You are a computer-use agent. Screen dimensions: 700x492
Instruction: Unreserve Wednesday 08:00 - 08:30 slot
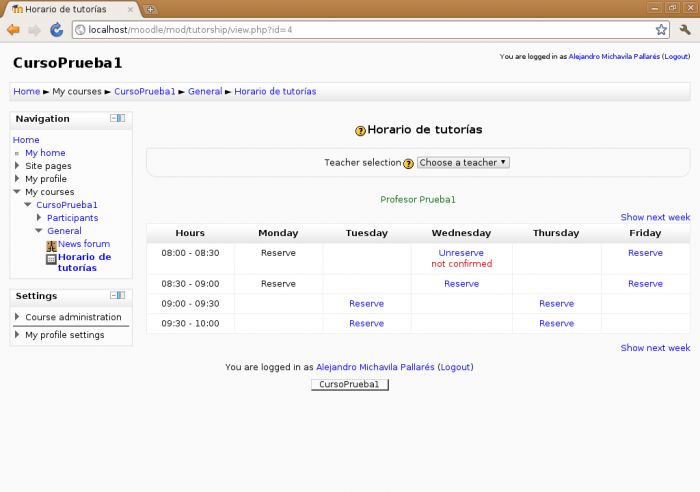click(x=461, y=253)
